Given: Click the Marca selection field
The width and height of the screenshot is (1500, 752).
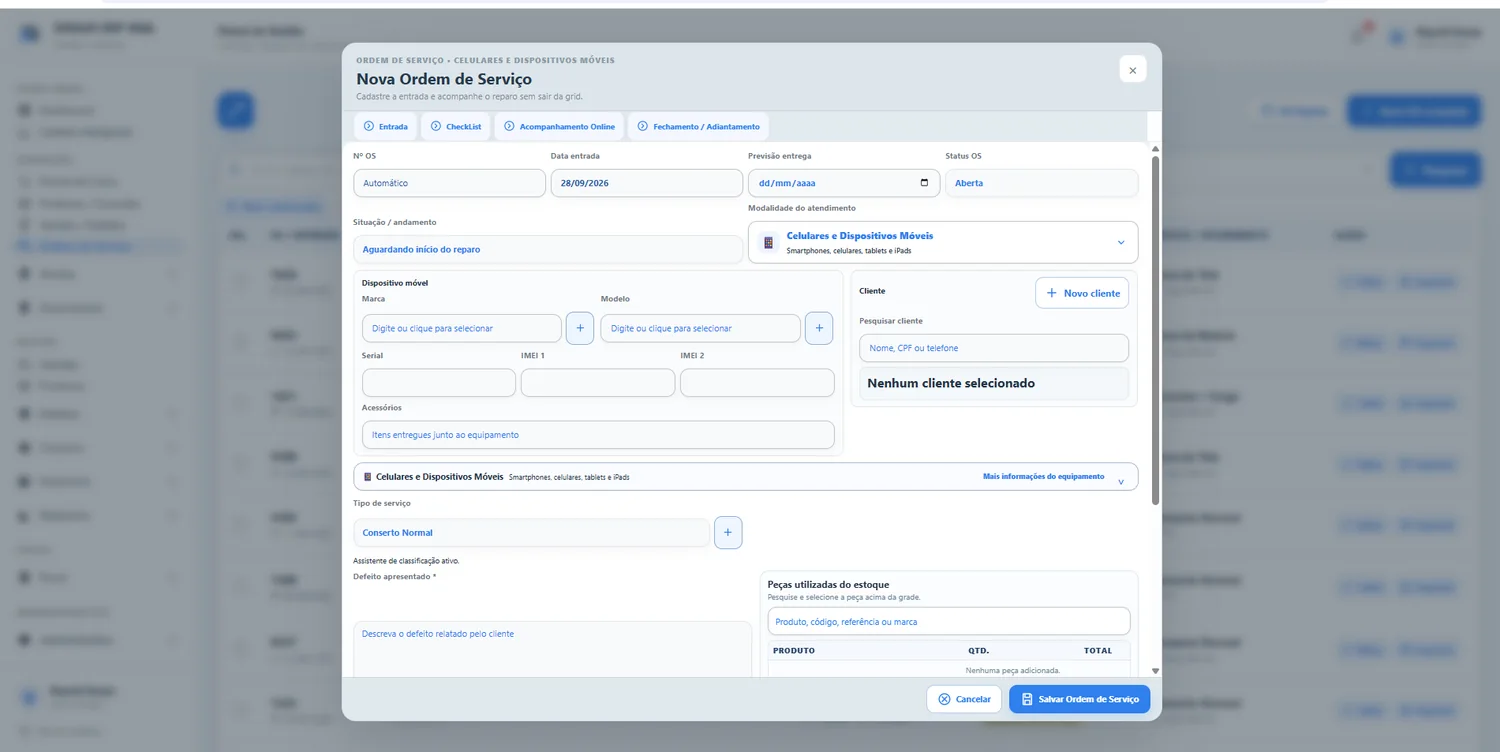Looking at the screenshot, I should pyautogui.click(x=462, y=328).
